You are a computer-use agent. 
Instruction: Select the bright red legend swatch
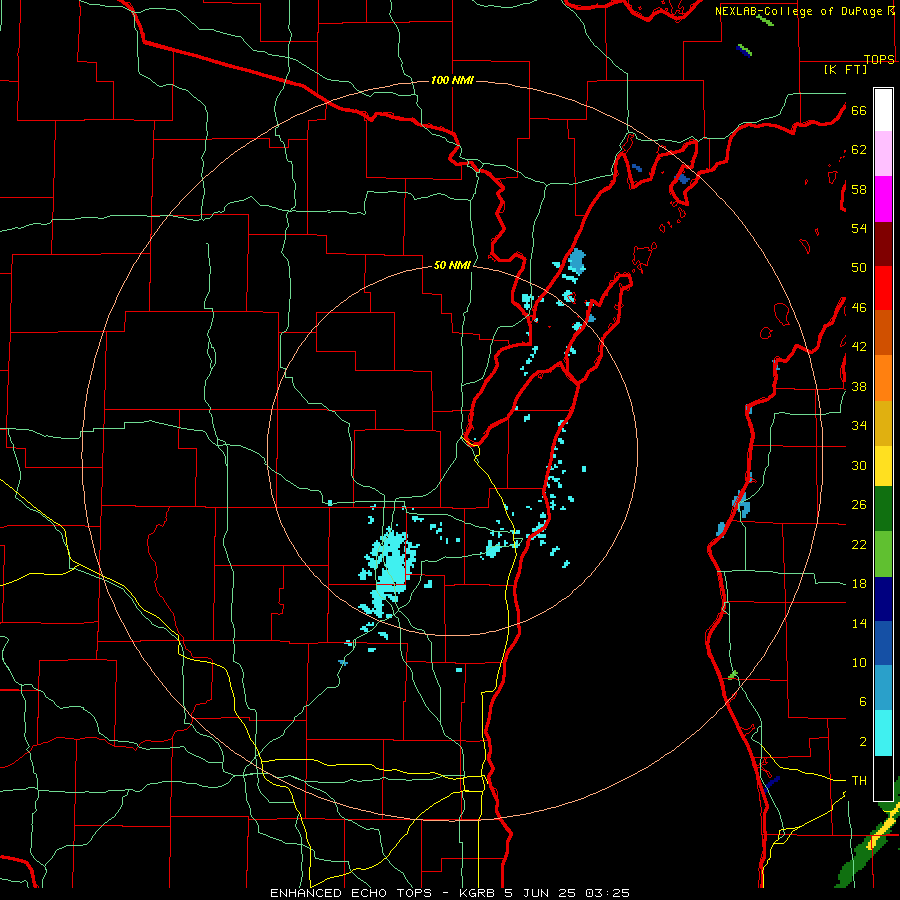883,288
